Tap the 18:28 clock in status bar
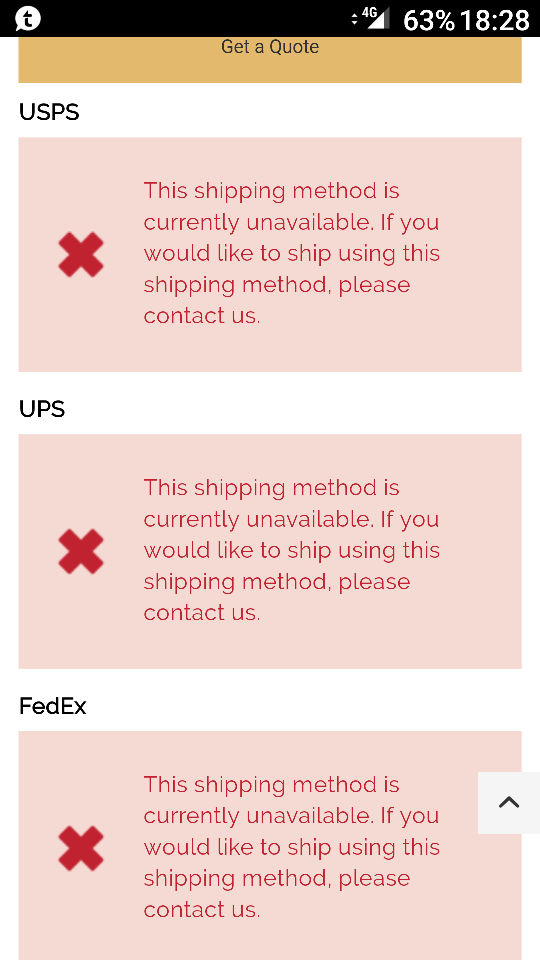 (495, 20)
